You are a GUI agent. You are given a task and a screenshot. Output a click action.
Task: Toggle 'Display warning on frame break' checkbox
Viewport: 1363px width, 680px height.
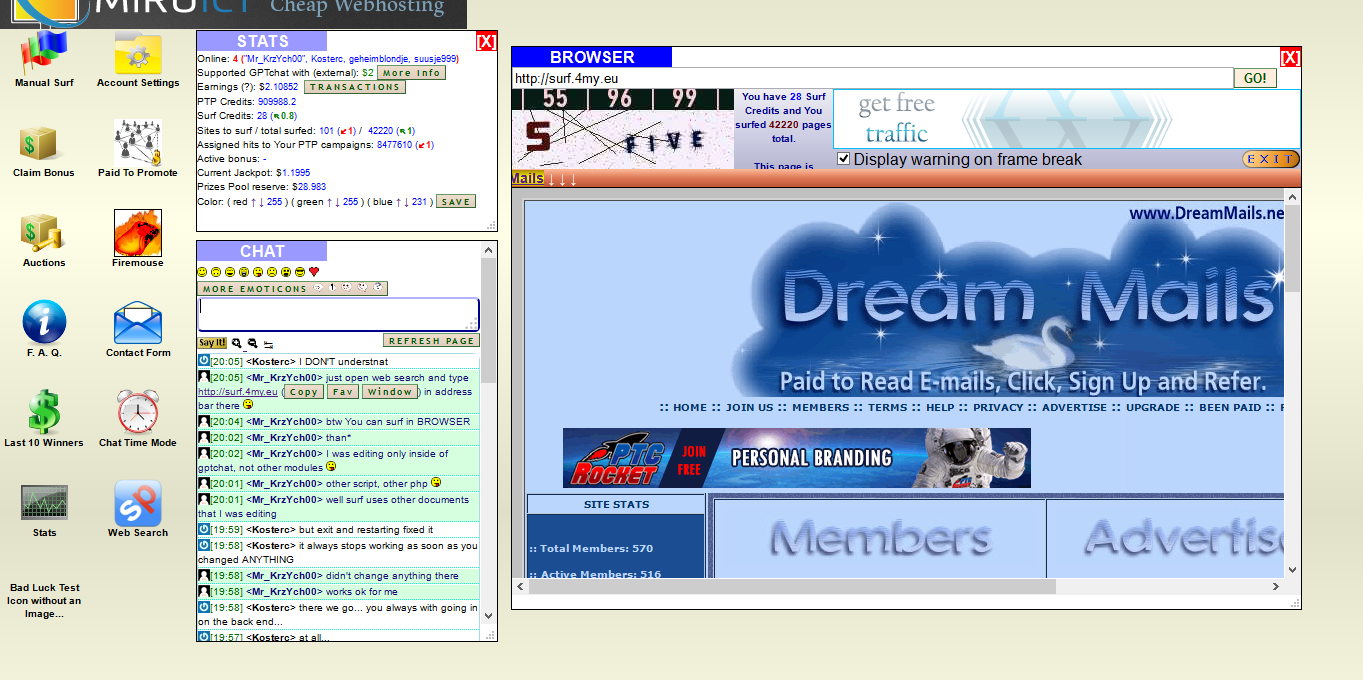click(843, 159)
